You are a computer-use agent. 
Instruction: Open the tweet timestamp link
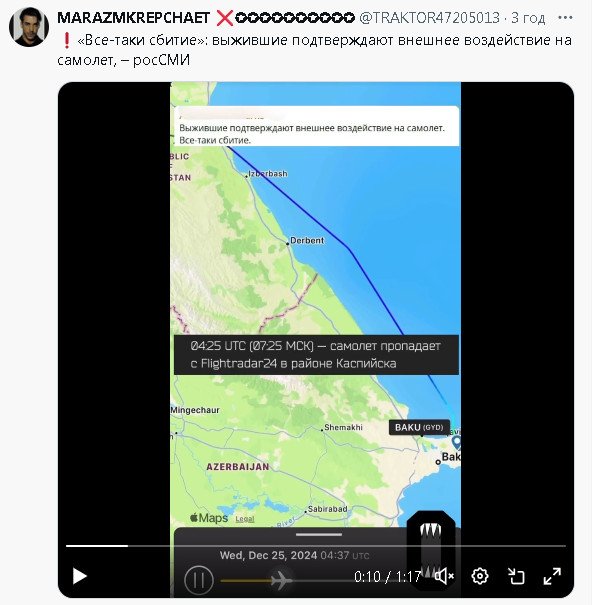[x=528, y=18]
